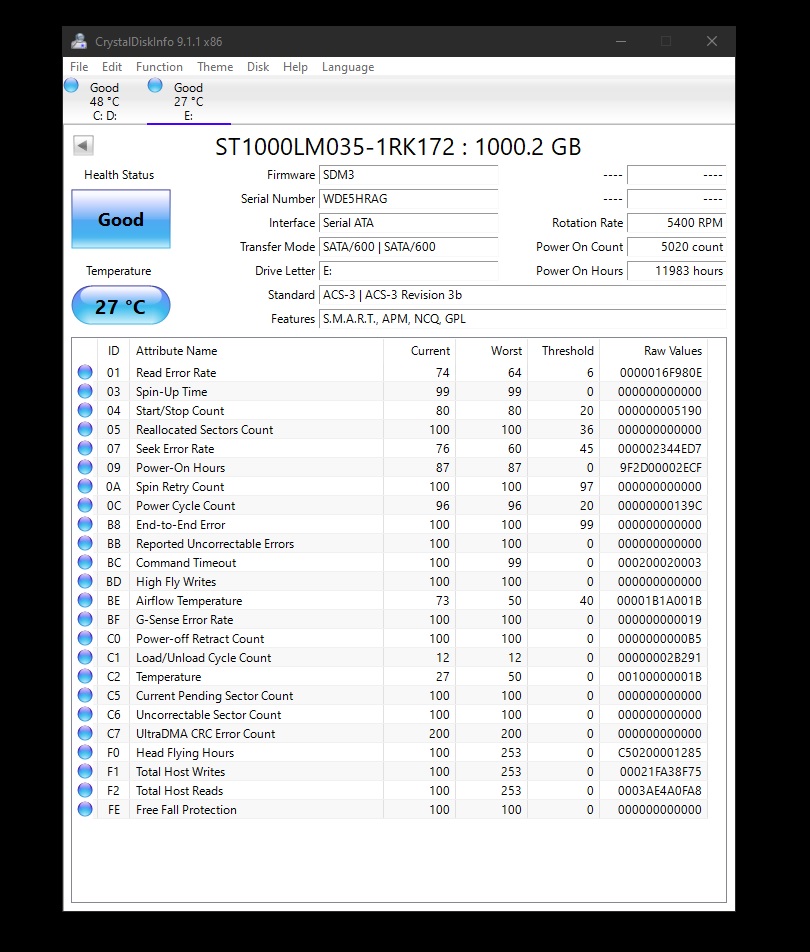Click the Power On Hours value 11983 hours
Viewport: 810px width, 952px height.
pos(676,271)
